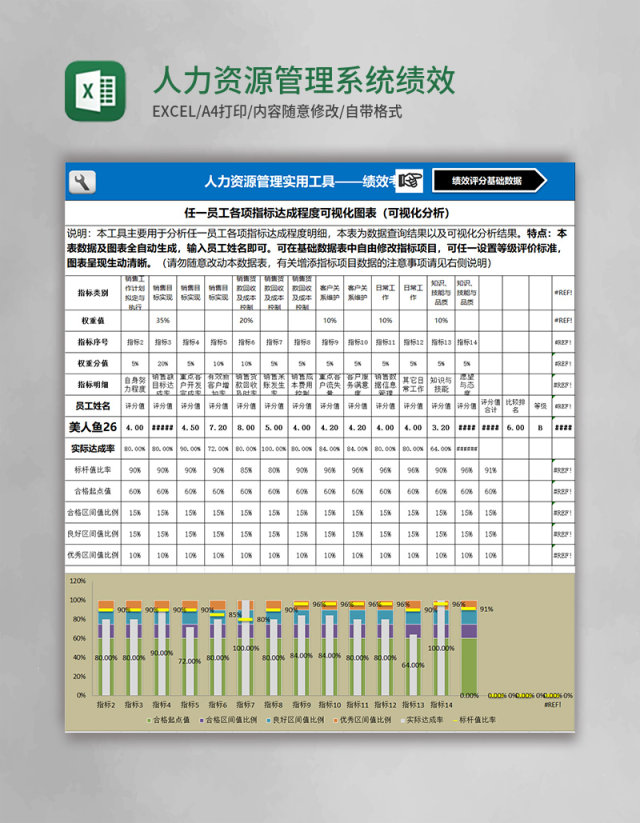The image size is (640, 823).
Task: Select the 人力资源管理系统绩效 title text
Action: (x=304, y=80)
